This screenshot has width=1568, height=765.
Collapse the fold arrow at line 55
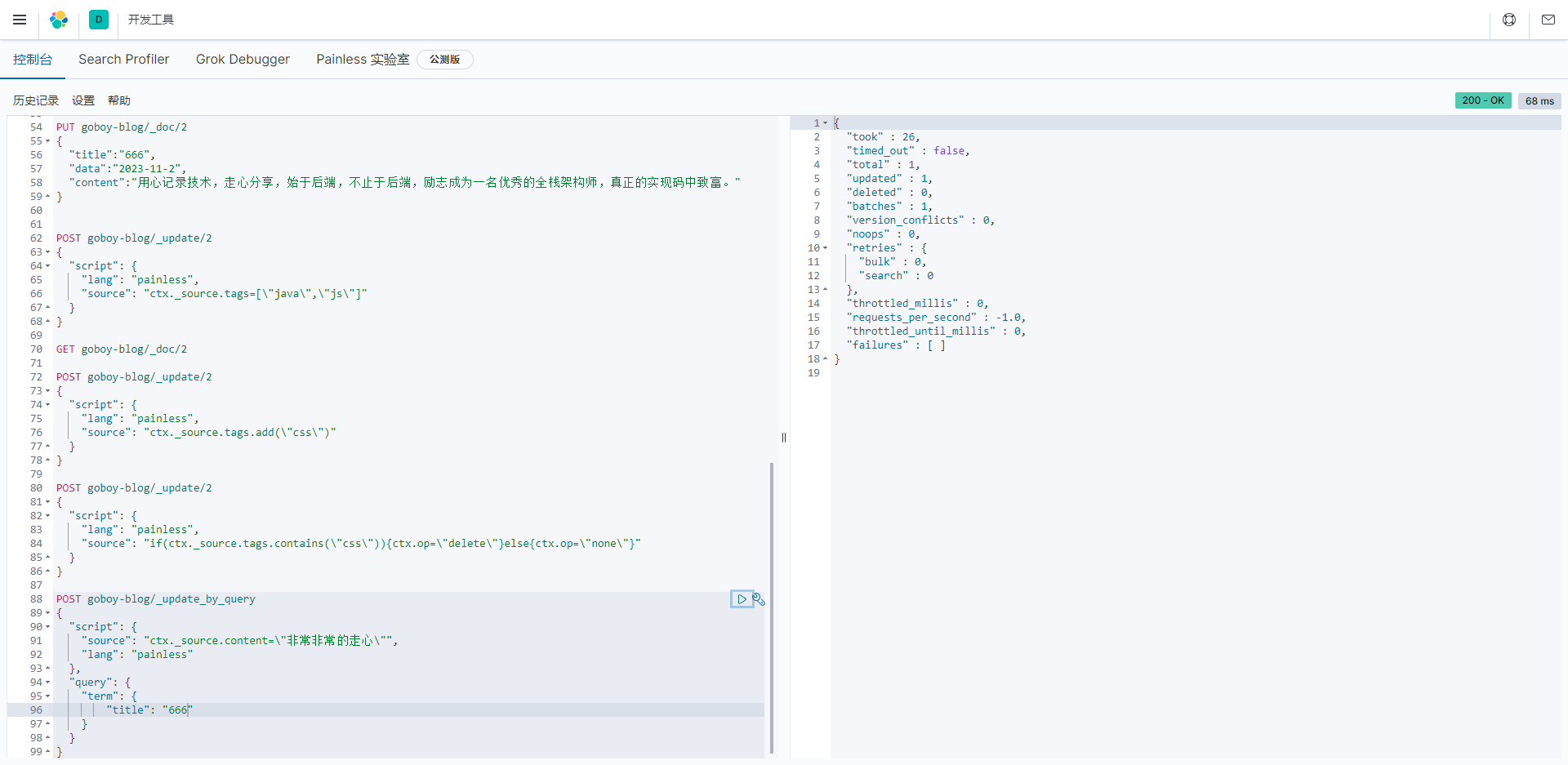[47, 141]
